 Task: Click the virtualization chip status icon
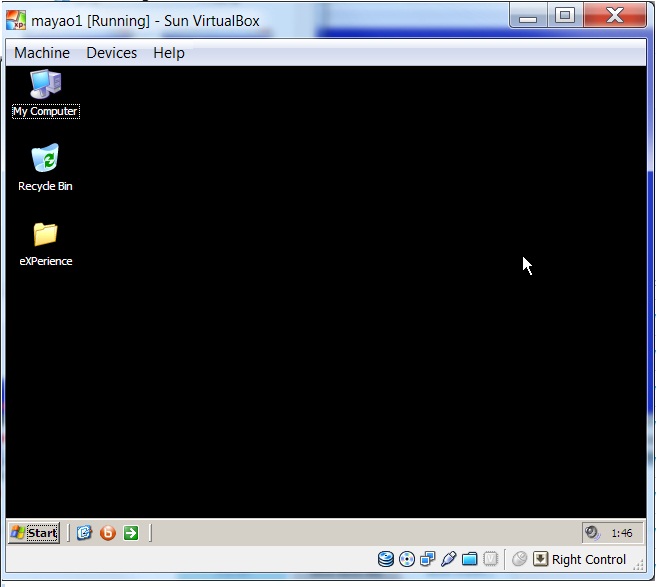(491, 559)
